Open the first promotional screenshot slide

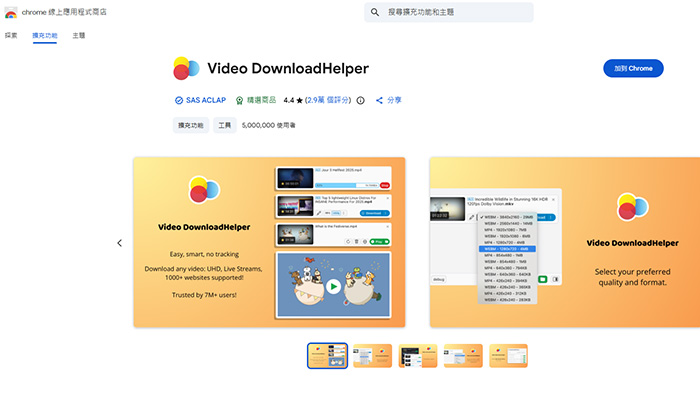click(x=269, y=242)
